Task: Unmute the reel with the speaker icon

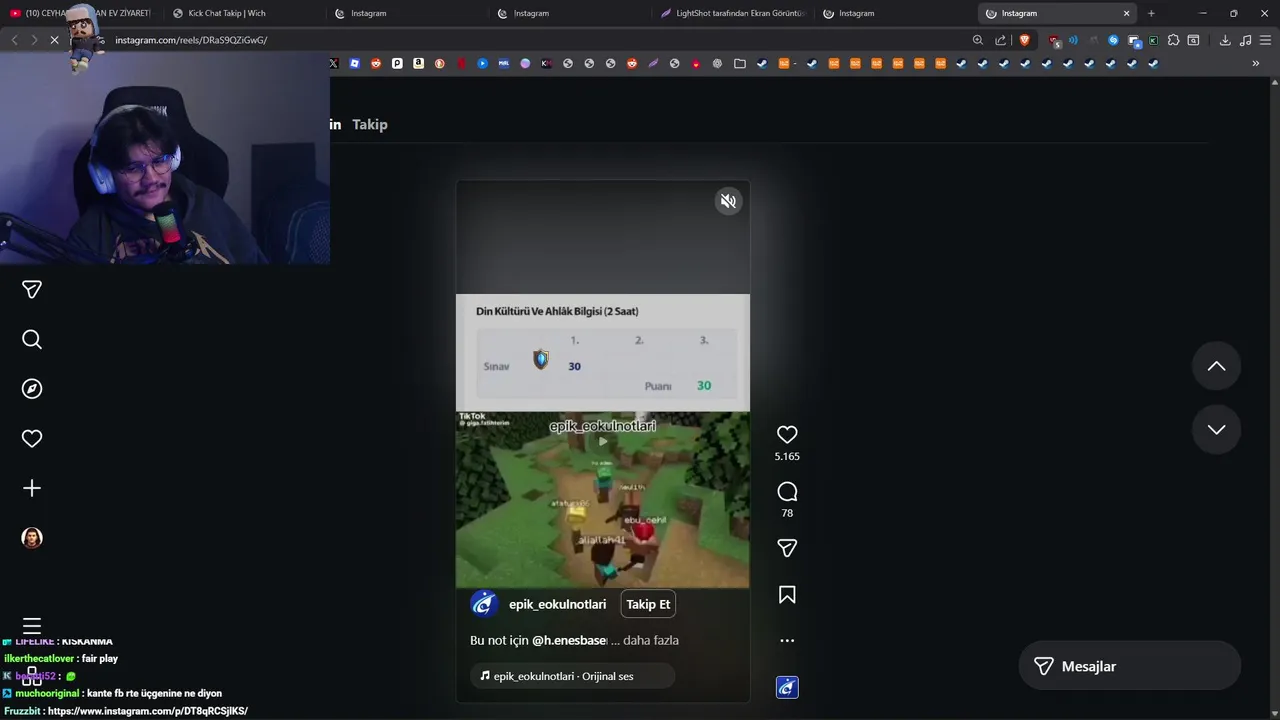Action: [728, 201]
